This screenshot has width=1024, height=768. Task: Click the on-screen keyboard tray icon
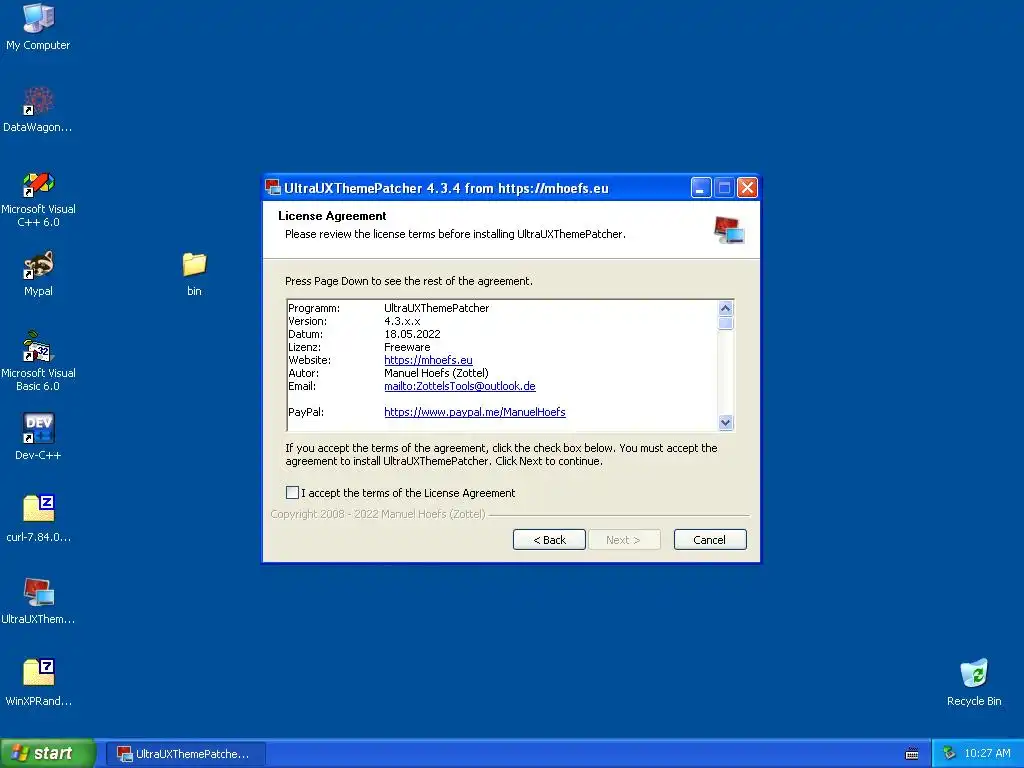912,754
